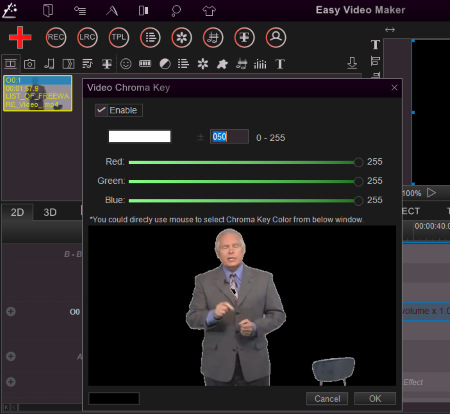Select the LIST_OF_FREEWARE video clip thumbnail
This screenshot has width=450, height=414.
coord(37,93)
